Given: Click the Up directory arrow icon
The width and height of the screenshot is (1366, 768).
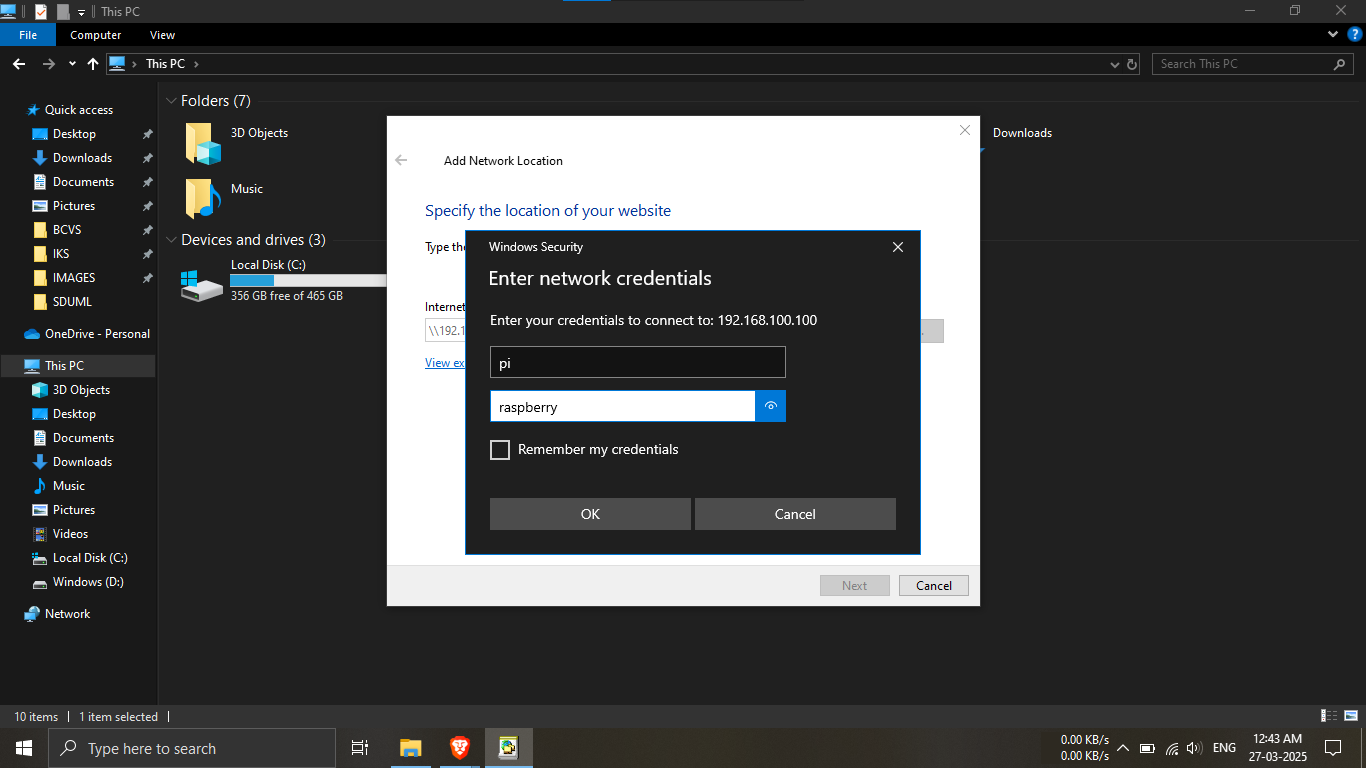Looking at the screenshot, I should (93, 64).
